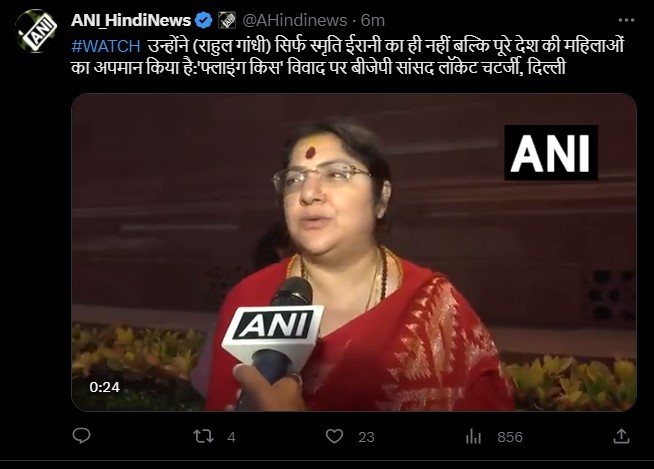Open the ANI_HindiNews display name
654x469 pixels.
pos(131,20)
